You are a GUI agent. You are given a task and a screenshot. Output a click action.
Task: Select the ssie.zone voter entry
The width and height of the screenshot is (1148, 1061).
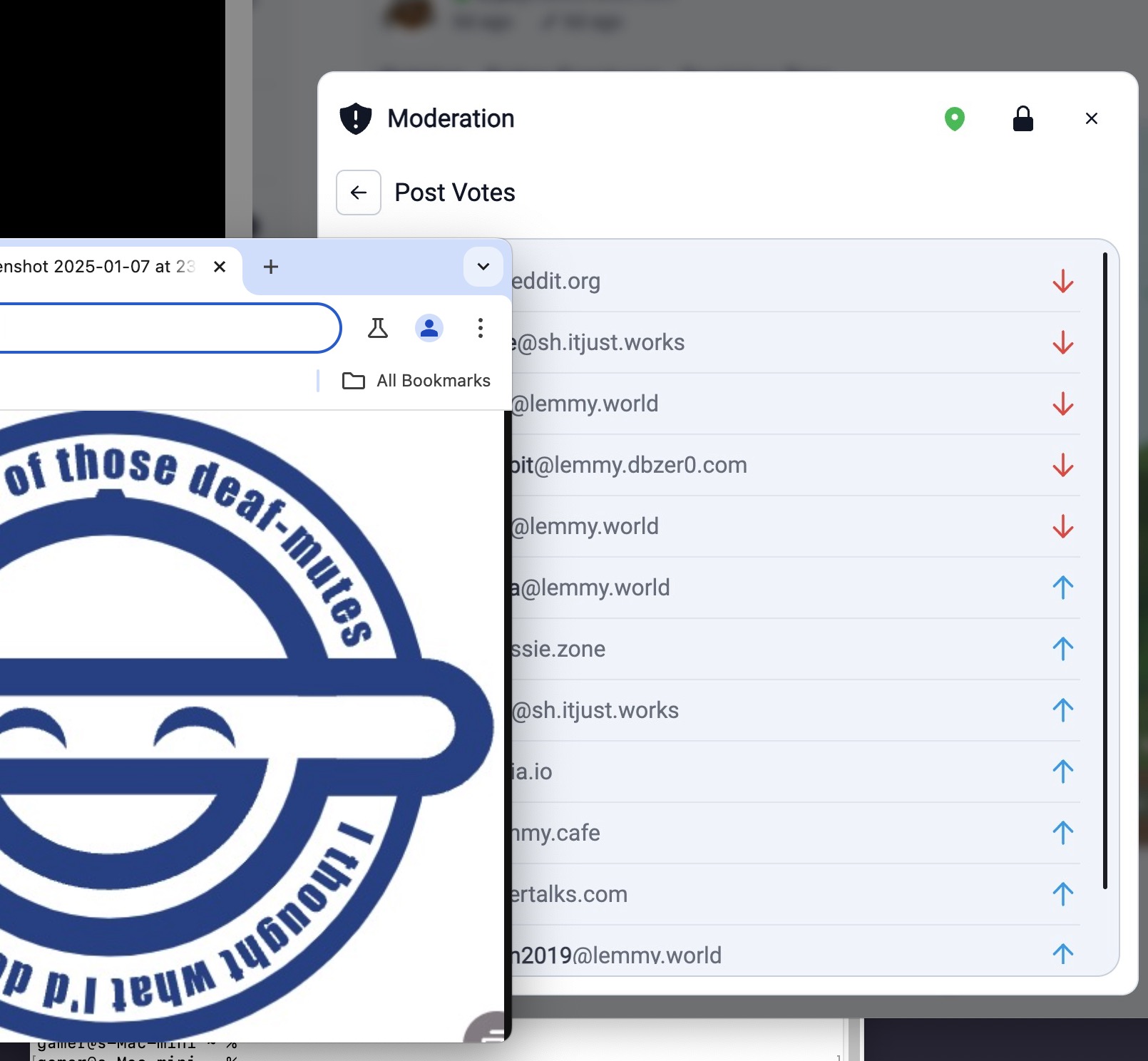pos(795,649)
